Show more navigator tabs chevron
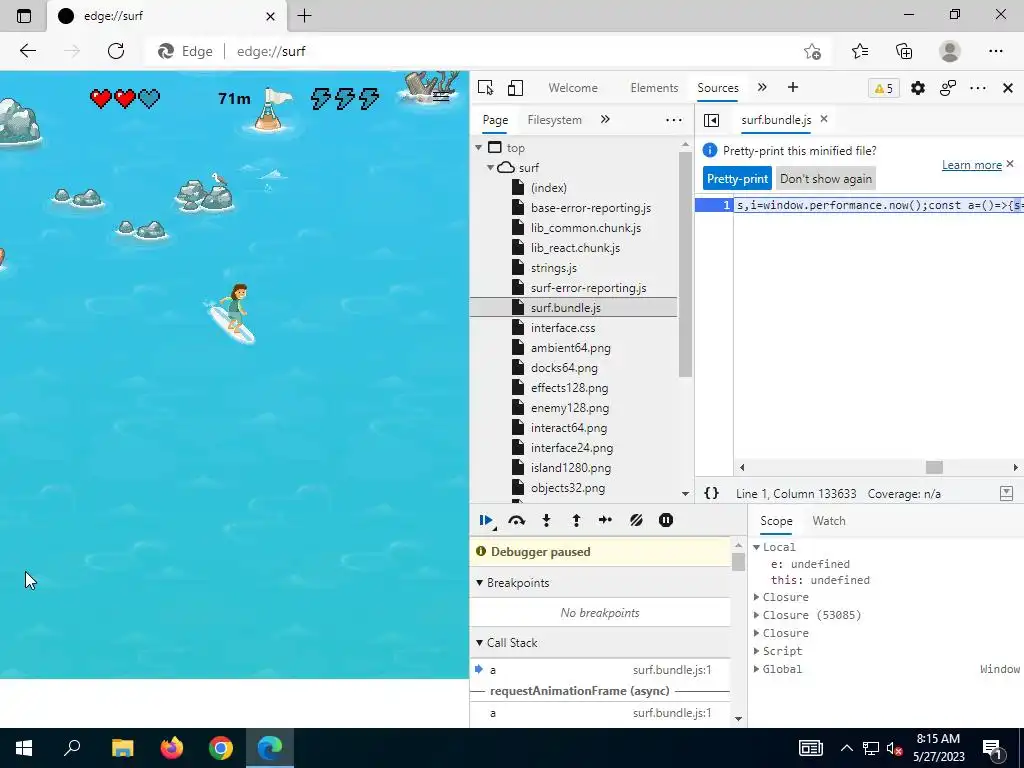1024x768 pixels. tap(605, 120)
